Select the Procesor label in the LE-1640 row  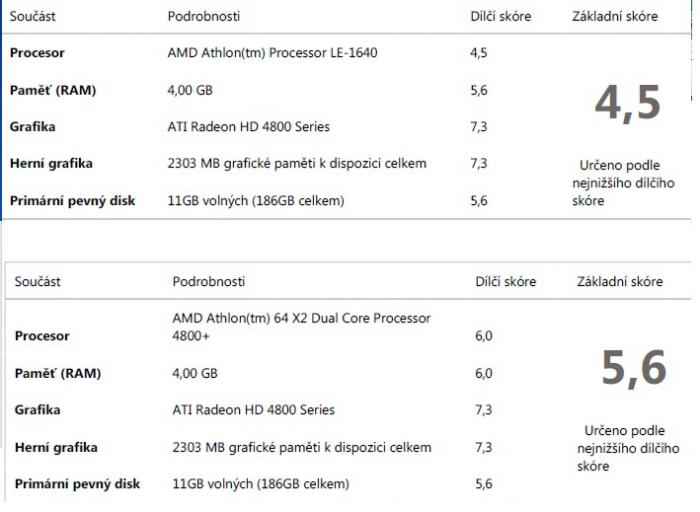coord(37,53)
